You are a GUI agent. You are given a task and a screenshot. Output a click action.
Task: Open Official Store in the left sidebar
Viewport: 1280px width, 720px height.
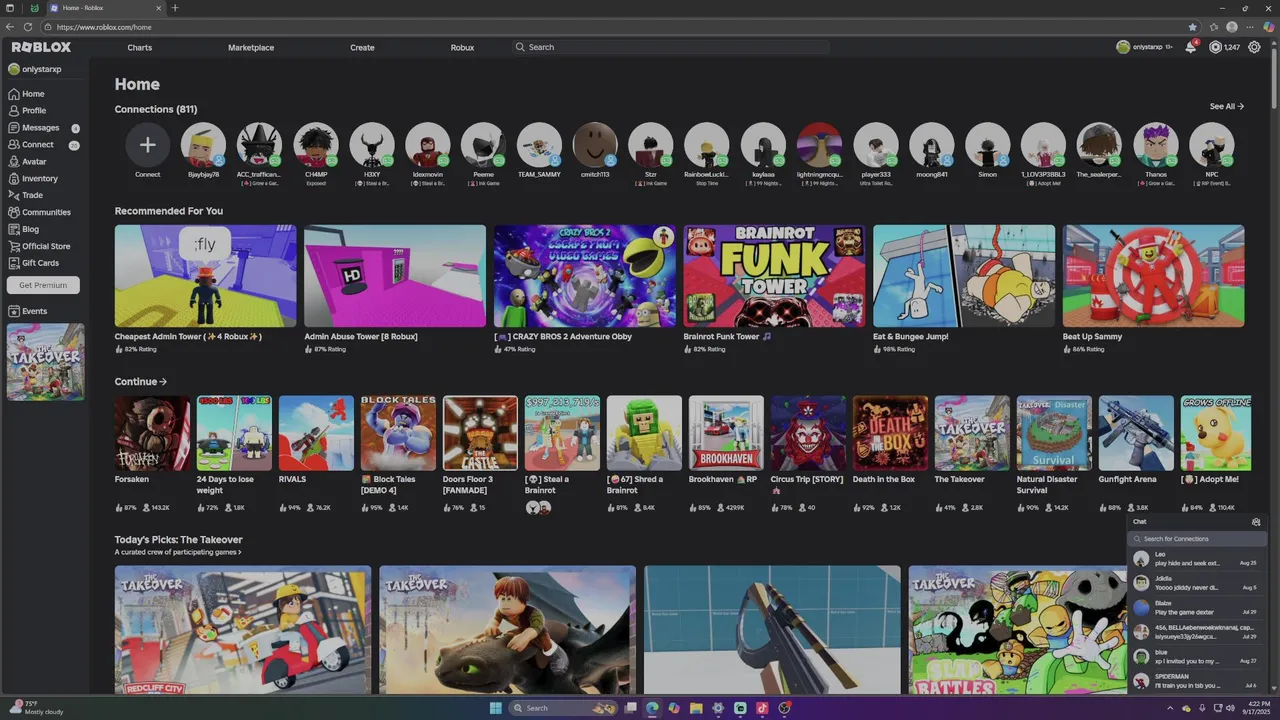(x=39, y=246)
